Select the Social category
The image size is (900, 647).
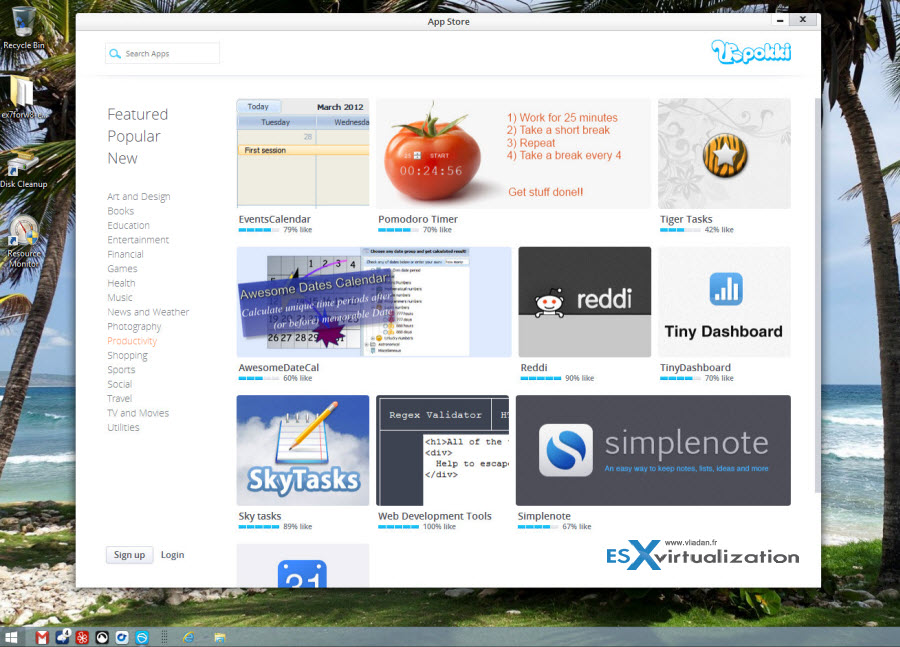pos(119,384)
